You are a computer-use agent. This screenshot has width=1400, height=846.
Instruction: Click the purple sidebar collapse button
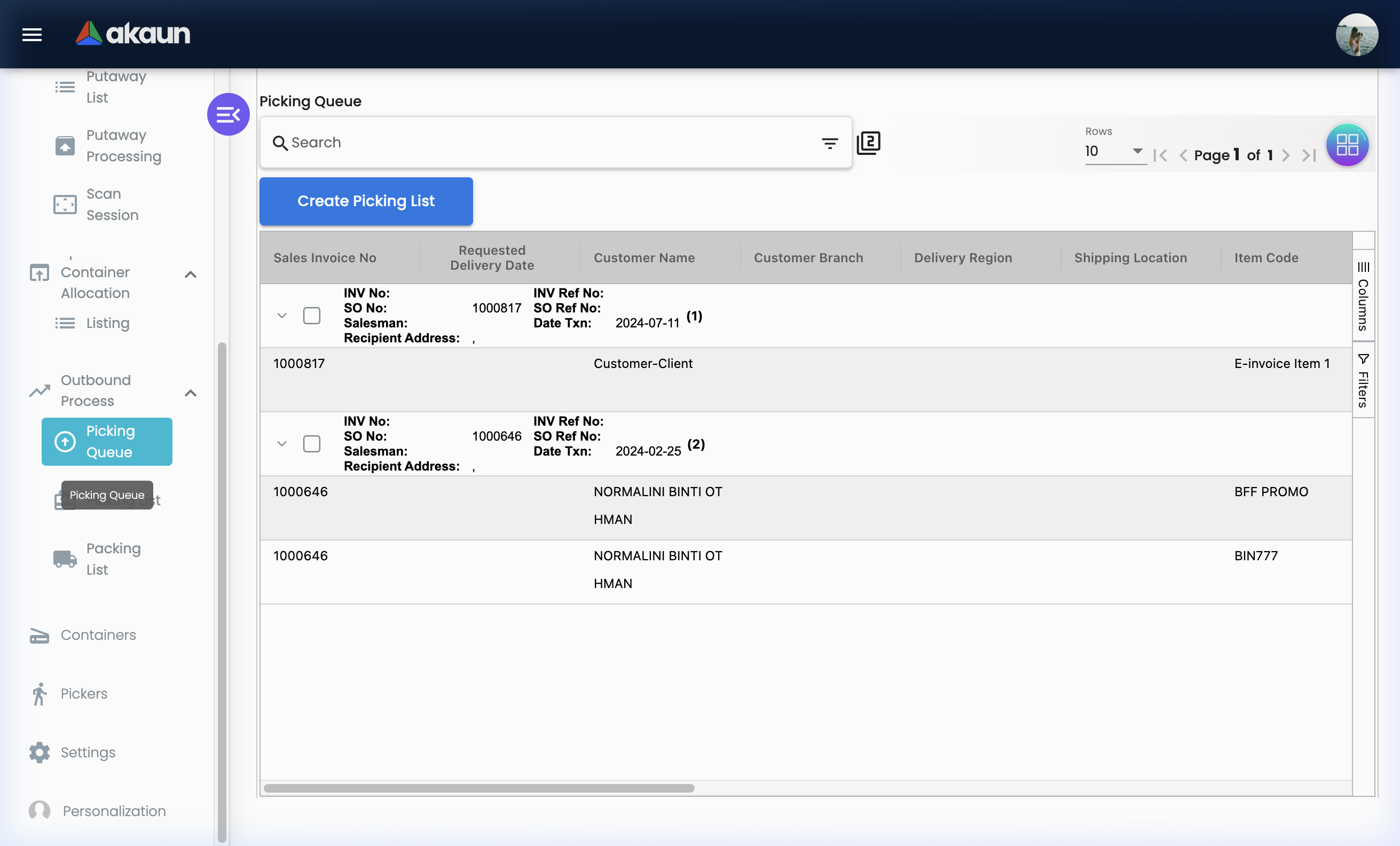point(229,115)
